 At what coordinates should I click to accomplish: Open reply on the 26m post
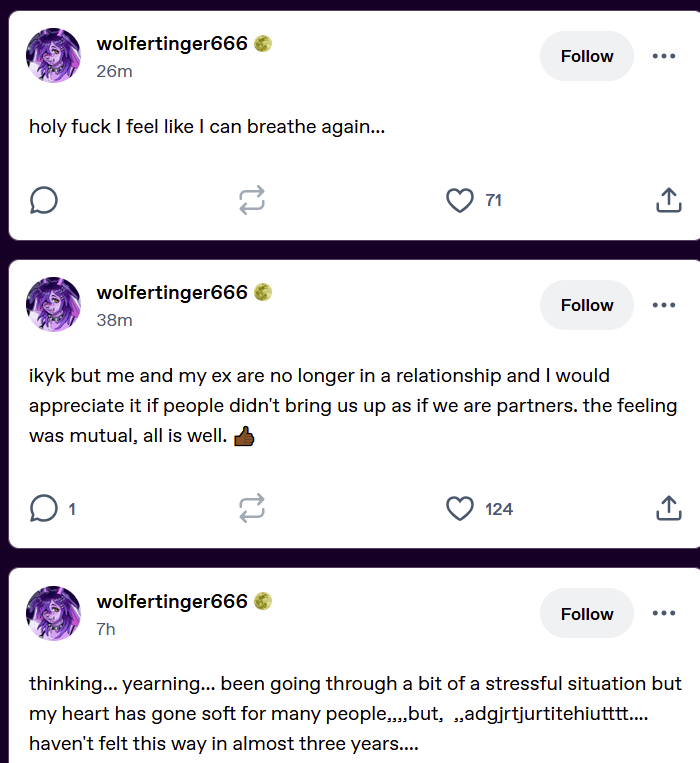coord(44,200)
